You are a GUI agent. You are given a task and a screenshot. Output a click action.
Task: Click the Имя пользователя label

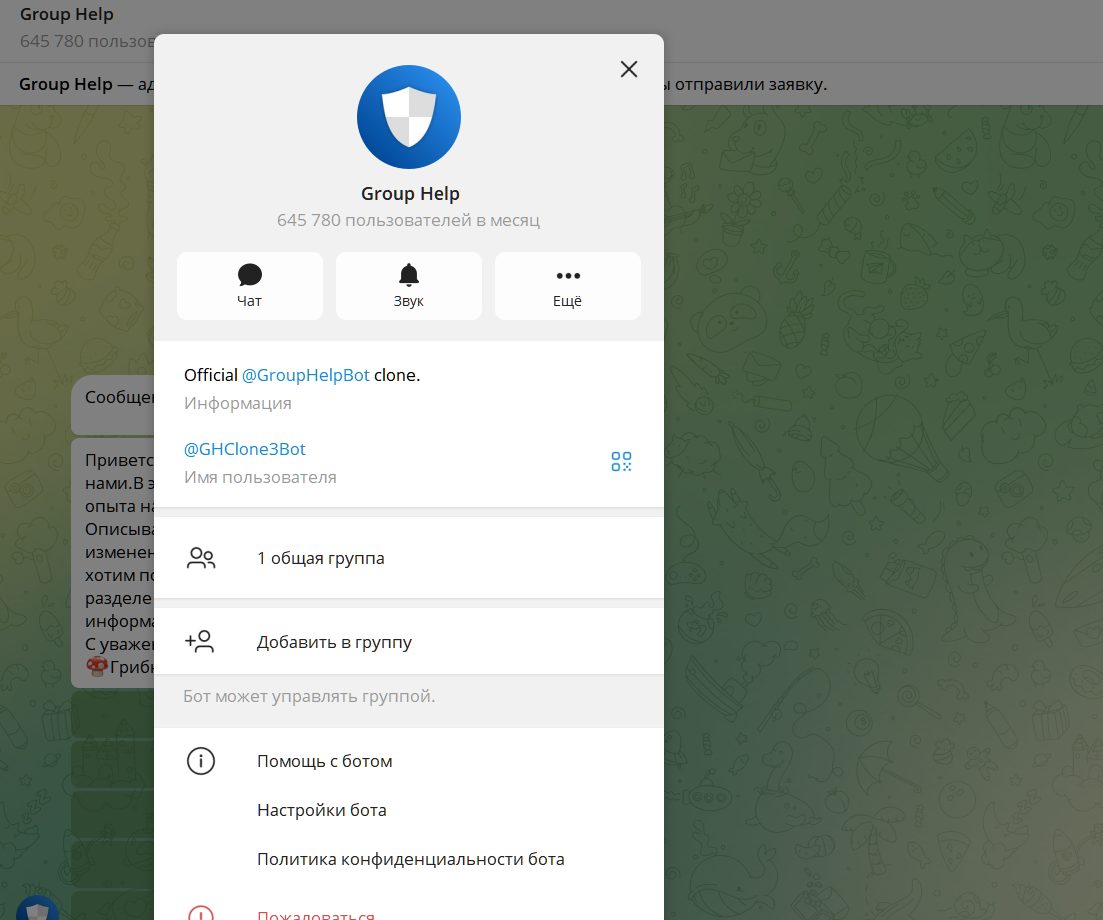point(260,477)
